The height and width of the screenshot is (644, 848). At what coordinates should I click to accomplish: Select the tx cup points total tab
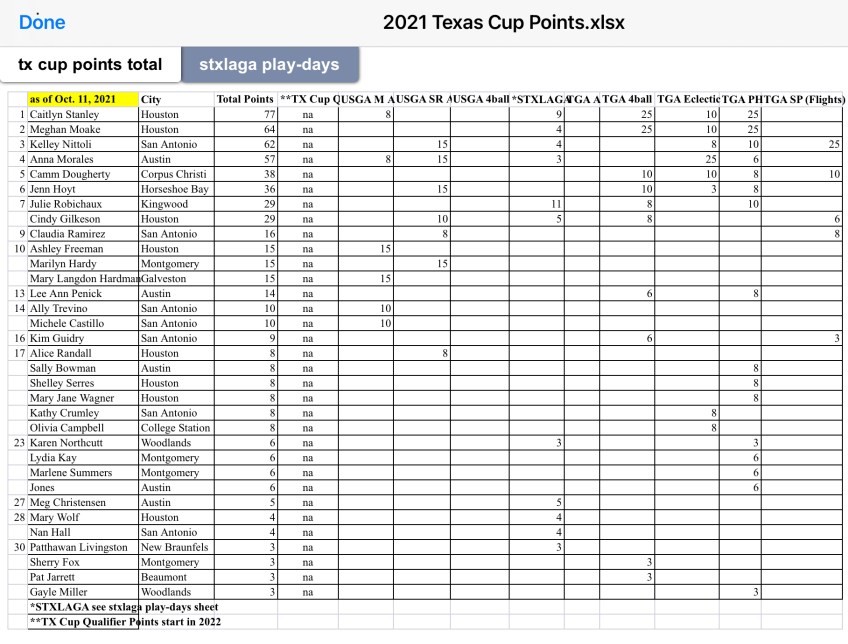point(90,65)
